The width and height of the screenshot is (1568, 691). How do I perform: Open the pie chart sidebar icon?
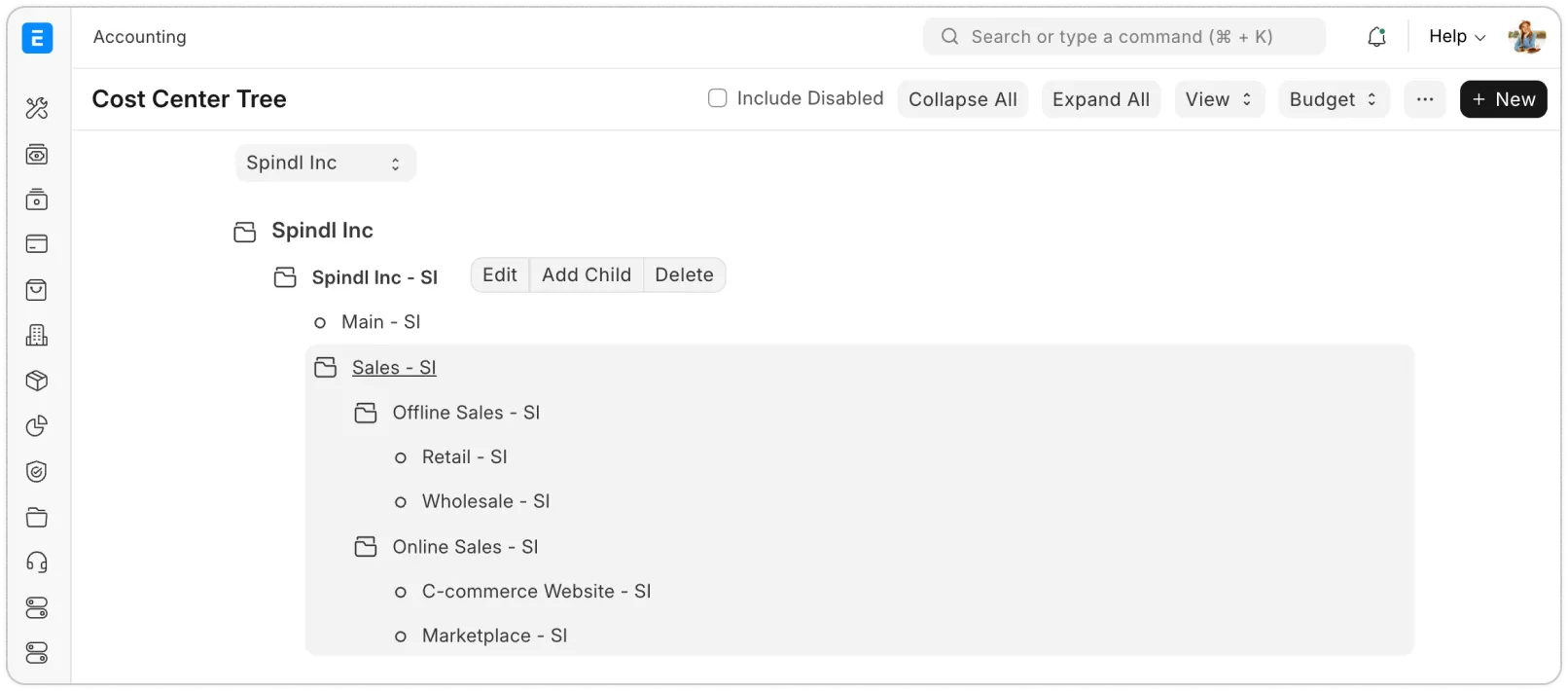point(37,426)
